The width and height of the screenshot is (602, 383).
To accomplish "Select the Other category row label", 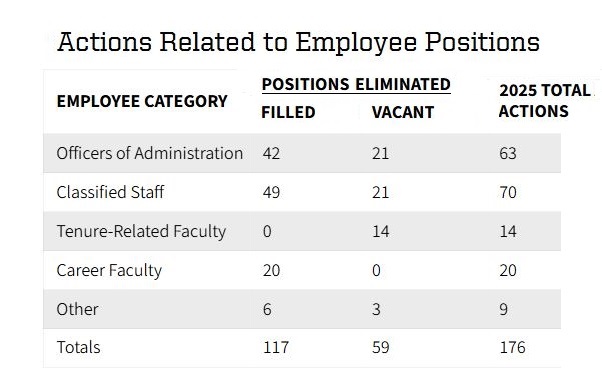I will [78, 309].
